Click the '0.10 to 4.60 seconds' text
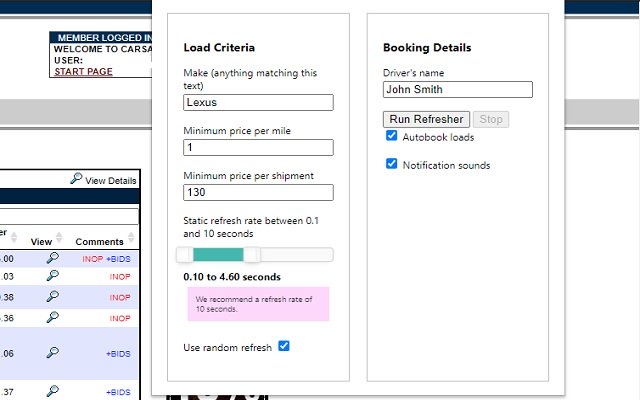Viewport: 640px width, 400px height. click(232, 277)
